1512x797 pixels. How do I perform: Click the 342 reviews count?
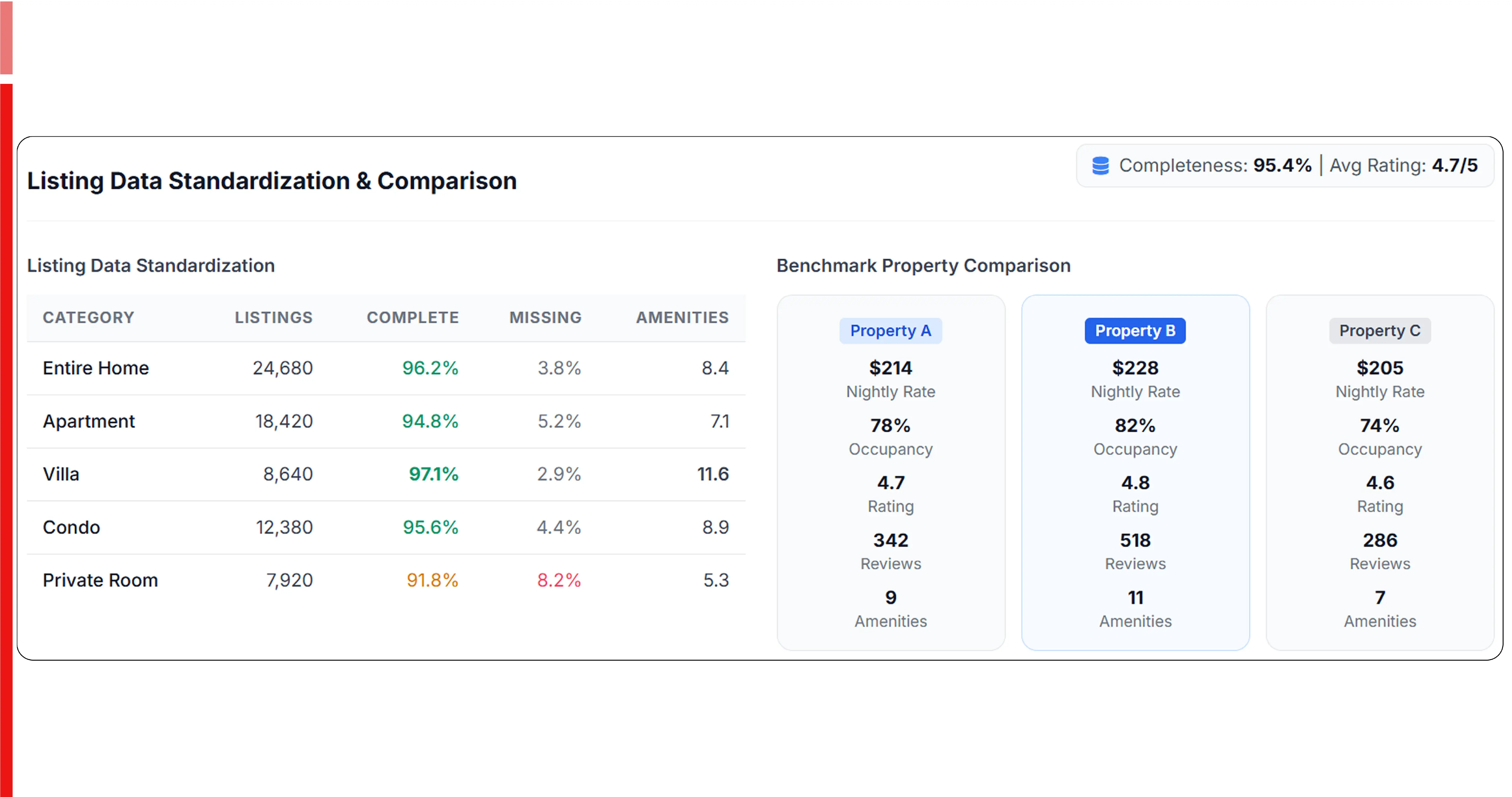[890, 540]
